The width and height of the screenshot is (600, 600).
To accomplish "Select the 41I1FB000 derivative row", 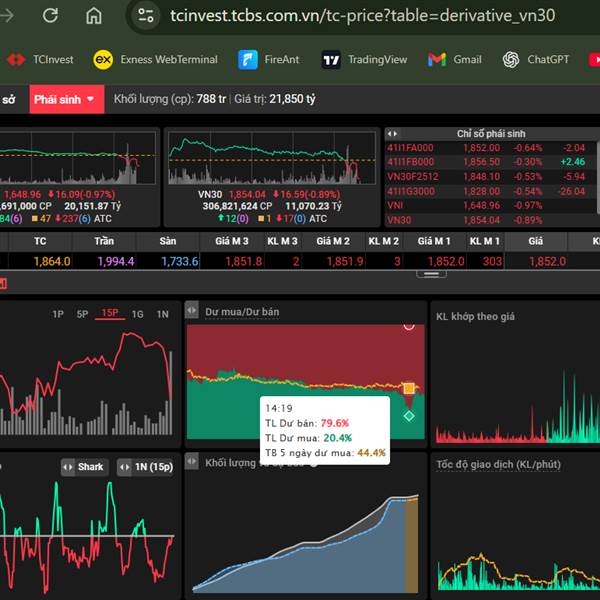I will tap(490, 162).
